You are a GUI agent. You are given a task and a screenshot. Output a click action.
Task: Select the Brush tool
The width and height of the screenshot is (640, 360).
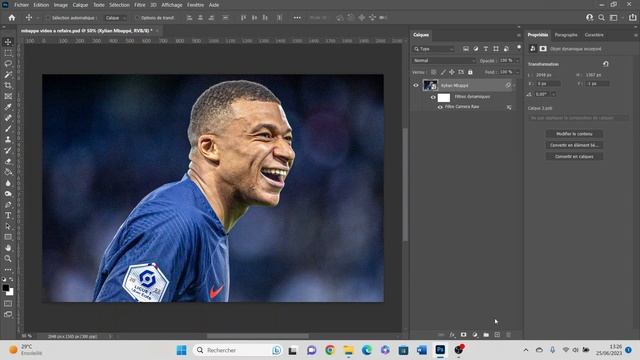8,129
